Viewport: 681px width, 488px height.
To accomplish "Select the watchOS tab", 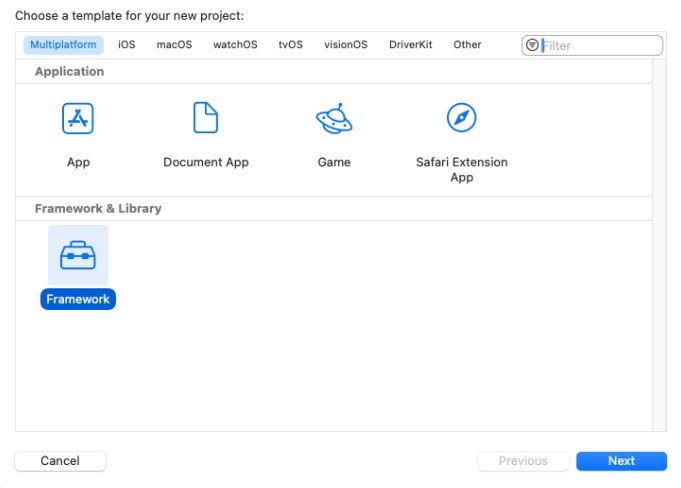I will click(235, 45).
